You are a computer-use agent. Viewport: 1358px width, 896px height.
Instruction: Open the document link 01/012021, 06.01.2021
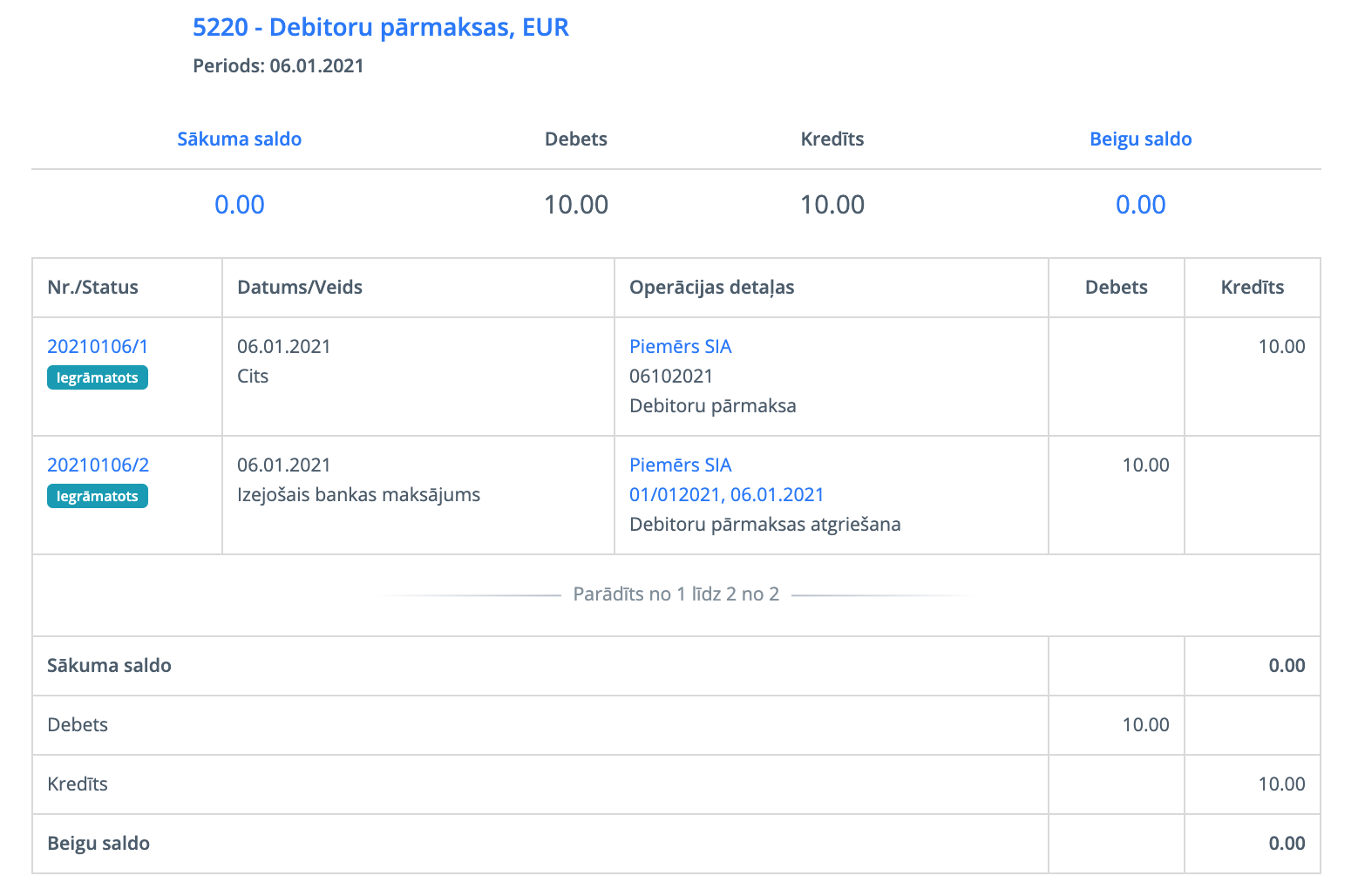click(x=726, y=495)
